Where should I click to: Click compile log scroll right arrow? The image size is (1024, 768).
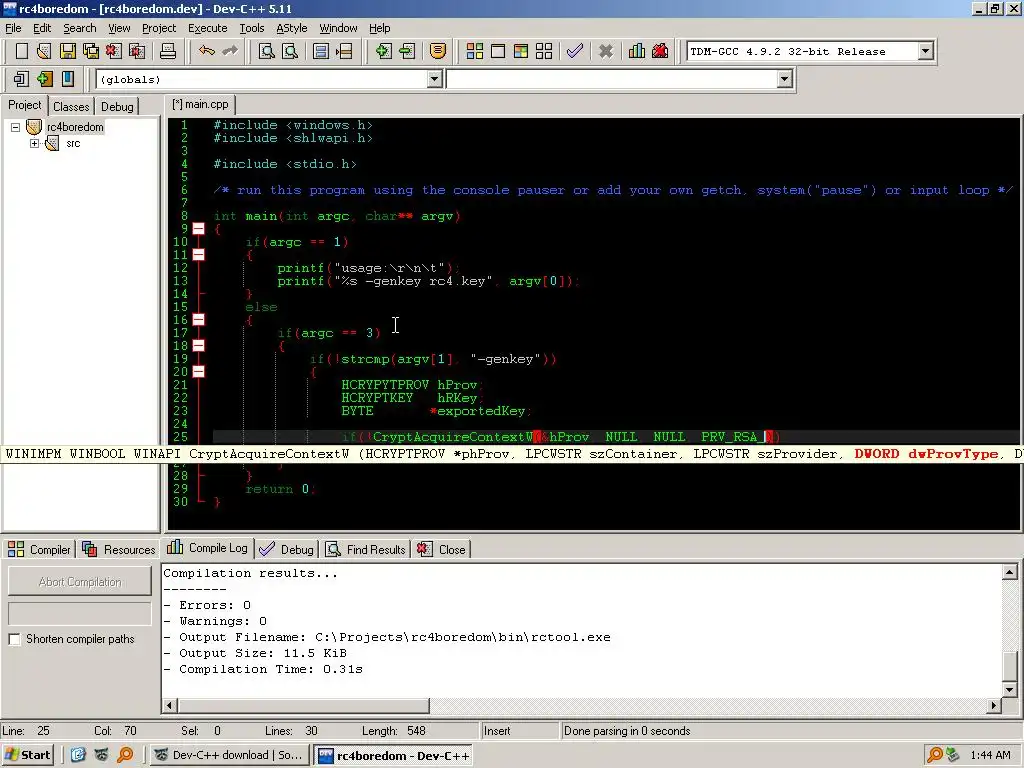(994, 705)
